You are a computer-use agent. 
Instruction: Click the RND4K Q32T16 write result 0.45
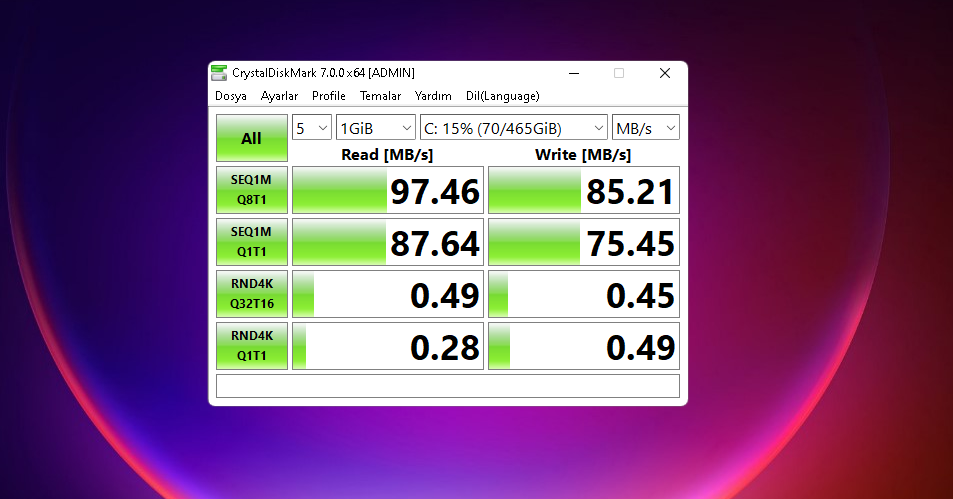pyautogui.click(x=584, y=294)
